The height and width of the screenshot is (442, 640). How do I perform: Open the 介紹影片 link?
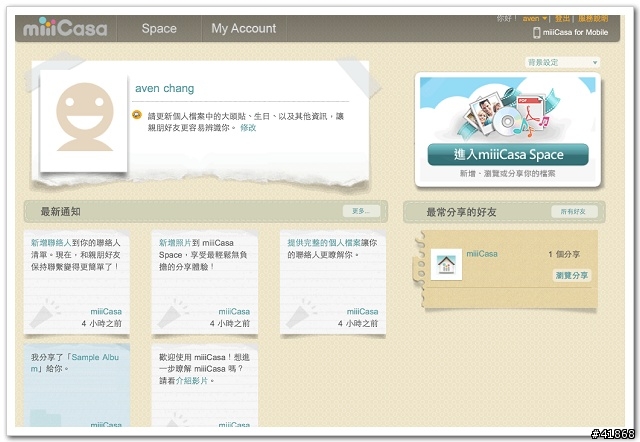(192, 380)
